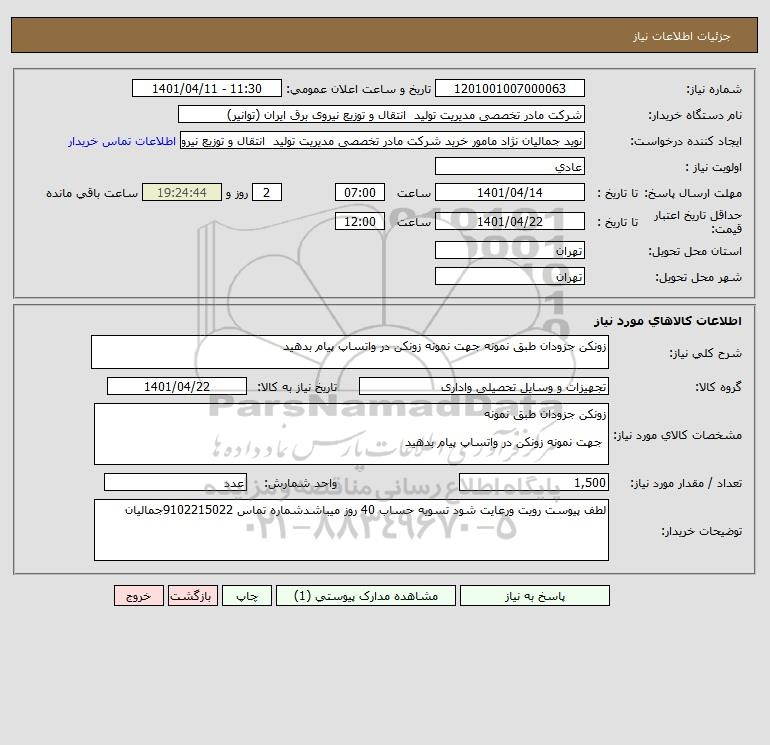Click the واحد شمارش label
This screenshot has width=770, height=745.
(301, 483)
